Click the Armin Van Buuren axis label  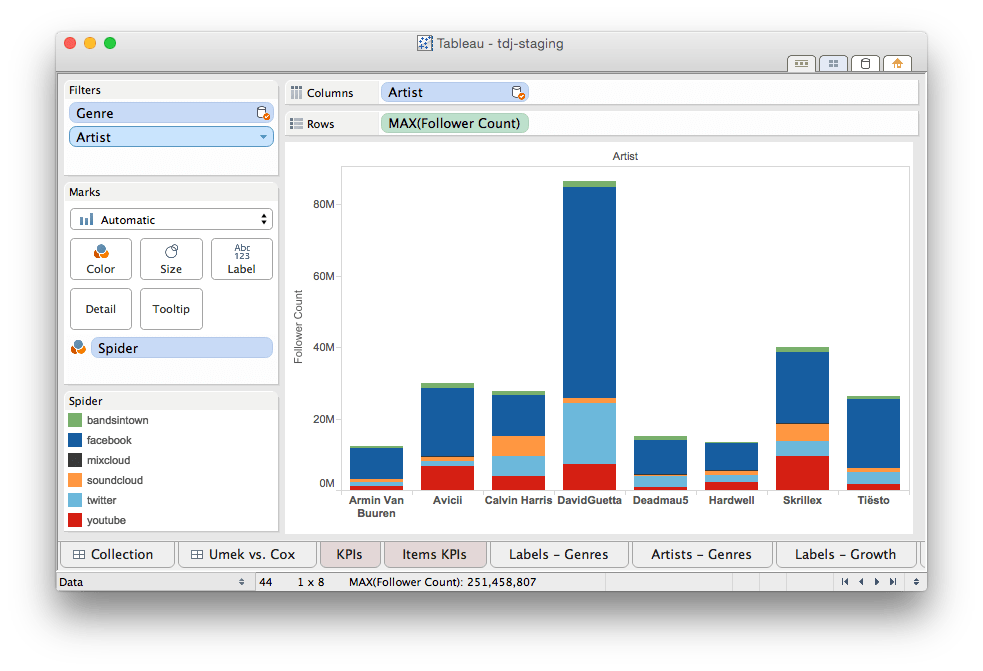point(376,507)
